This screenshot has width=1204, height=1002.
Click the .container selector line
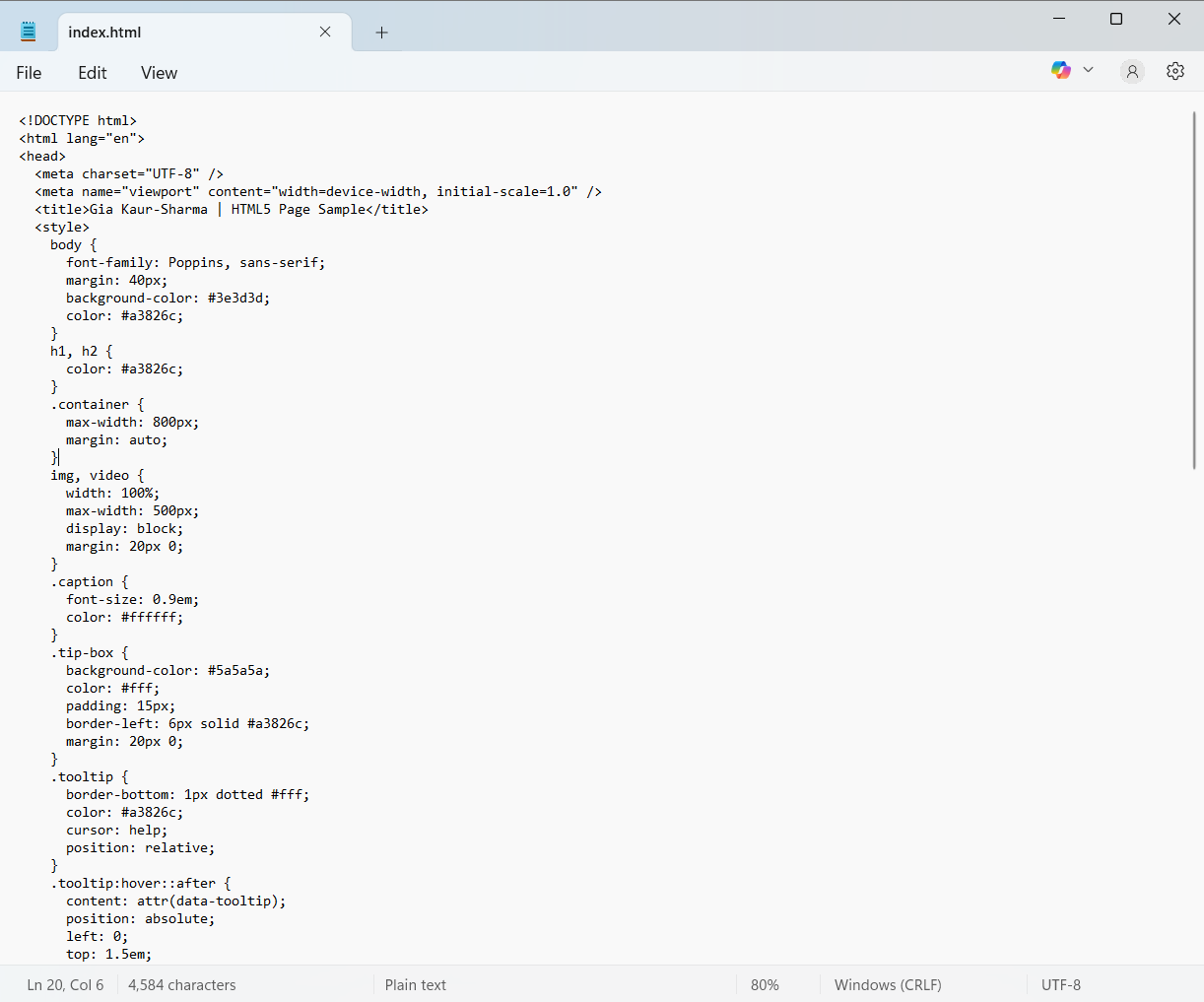[98, 404]
